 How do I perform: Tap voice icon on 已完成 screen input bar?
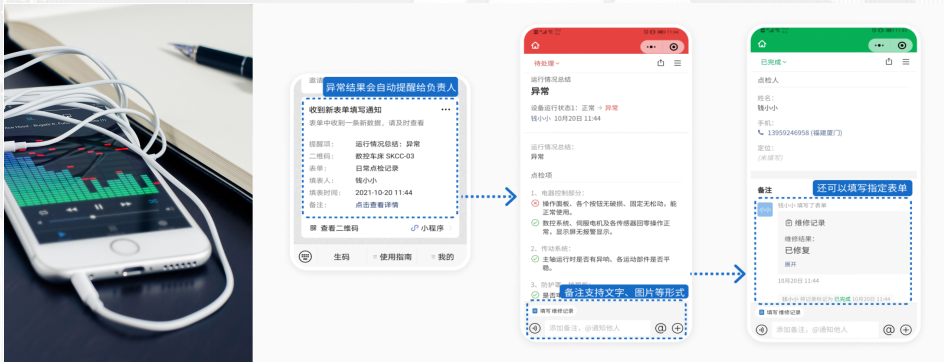pos(762,329)
